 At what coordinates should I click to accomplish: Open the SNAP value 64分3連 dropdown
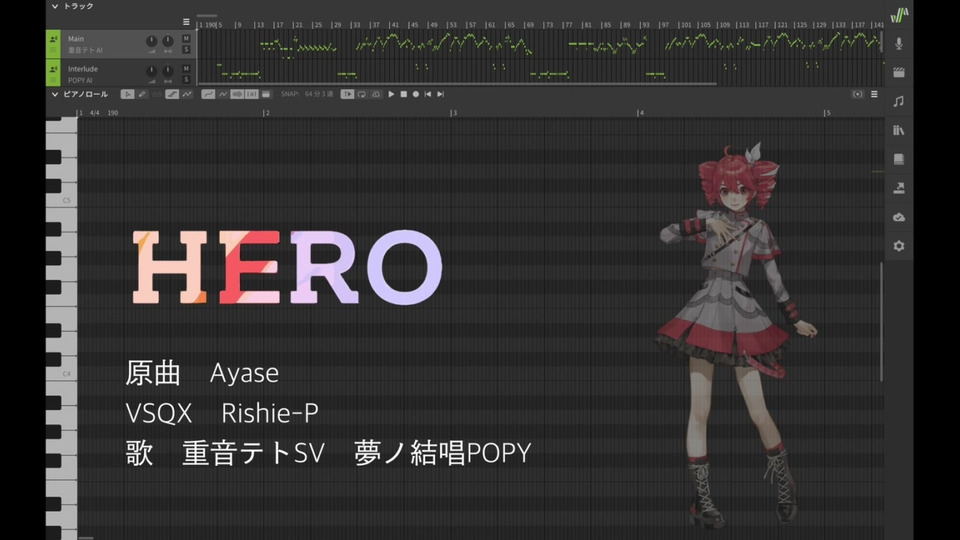pos(319,94)
